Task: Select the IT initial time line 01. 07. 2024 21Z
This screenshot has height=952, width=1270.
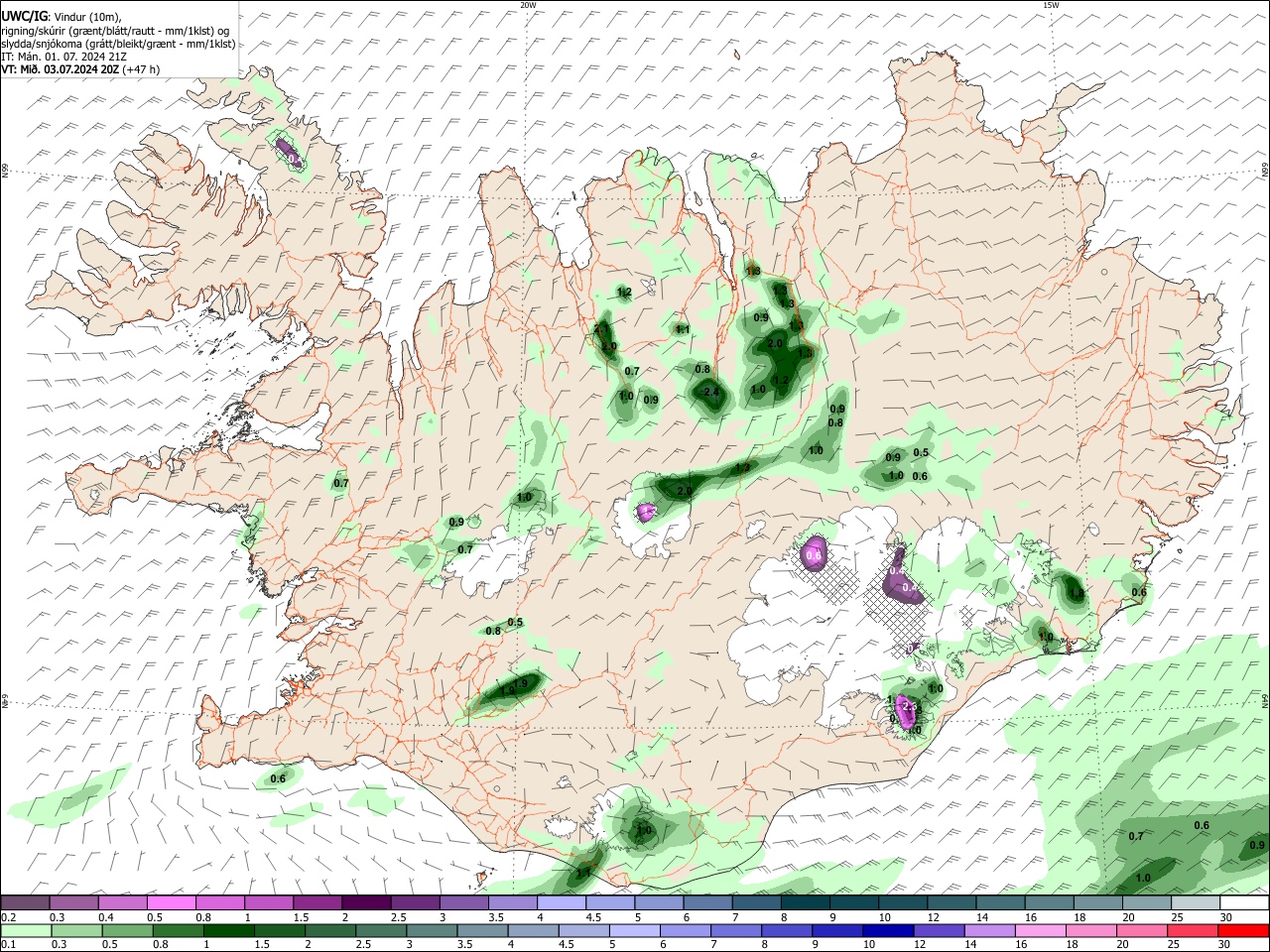Action: (x=63, y=57)
